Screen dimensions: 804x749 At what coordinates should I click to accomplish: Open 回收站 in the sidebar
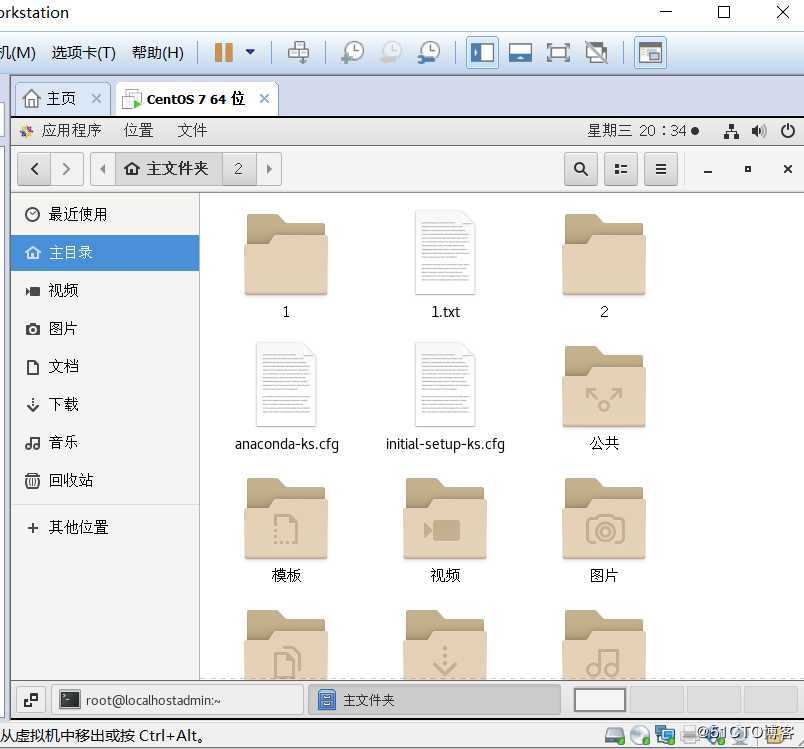pos(105,480)
